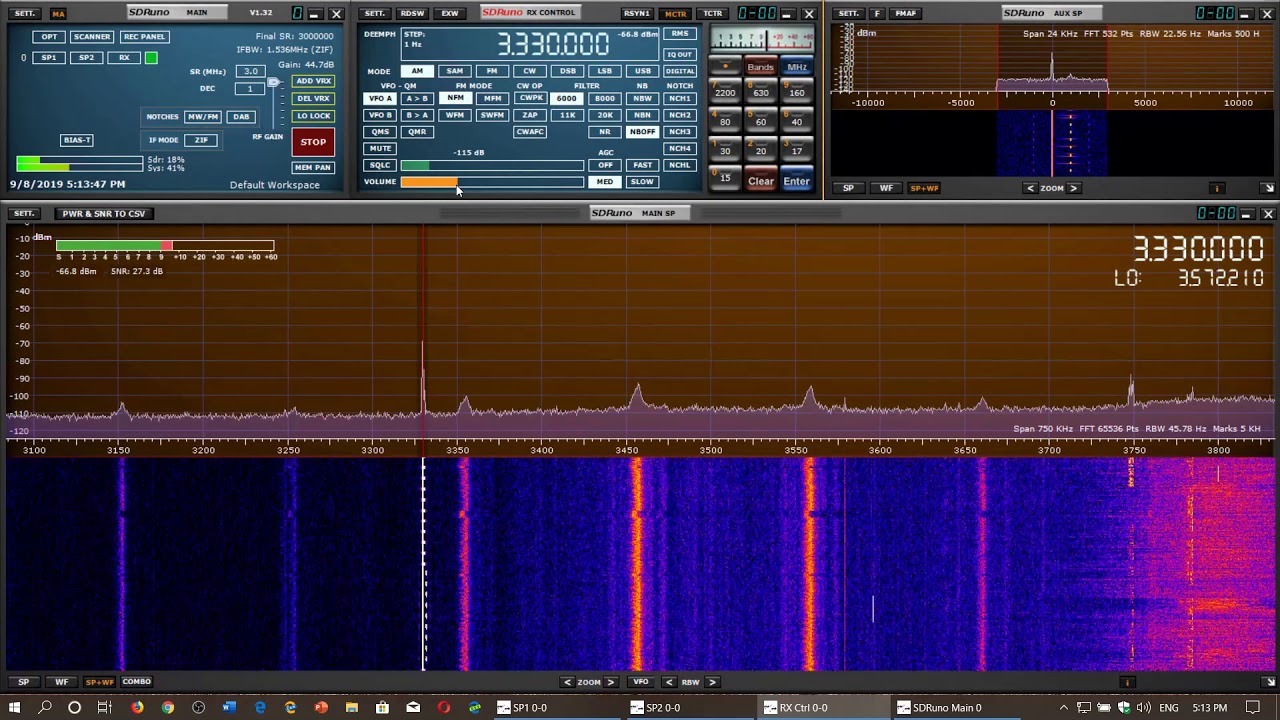Click Main SP info icon
Image resolution: width=1280 pixels, height=720 pixels.
1127,682
